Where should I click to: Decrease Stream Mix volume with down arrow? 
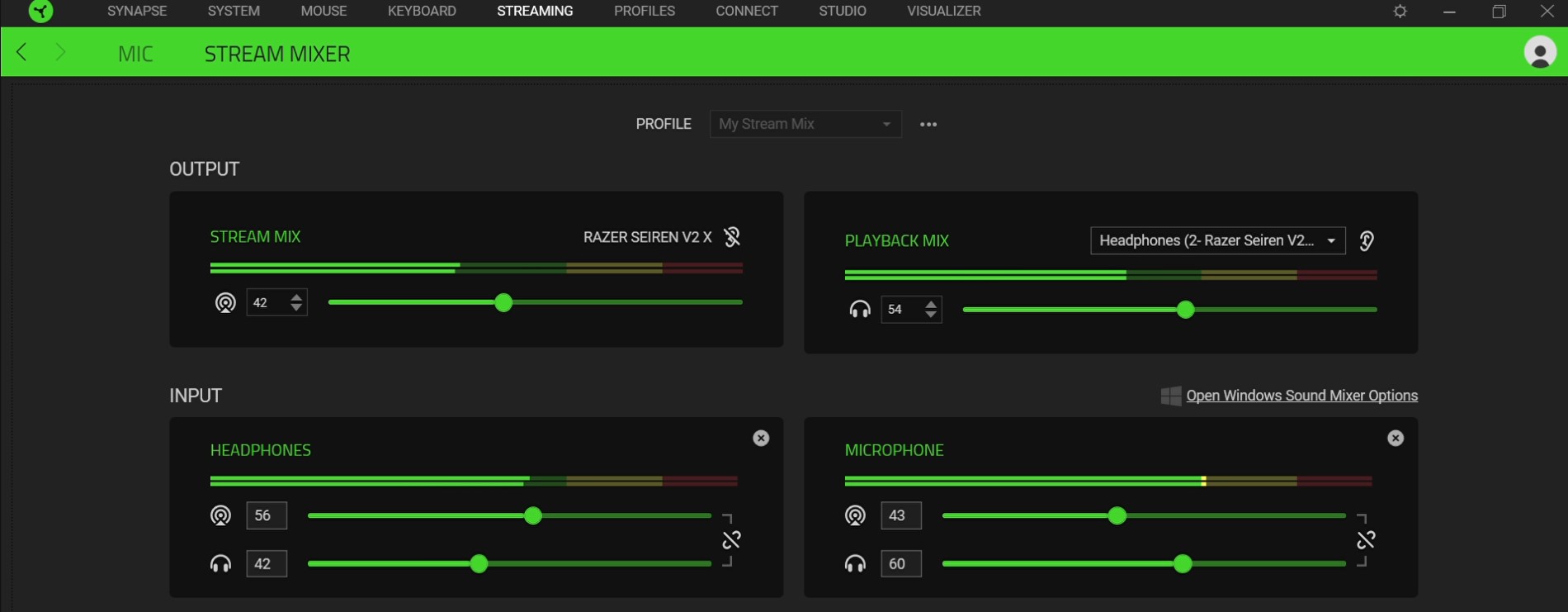pyautogui.click(x=296, y=308)
